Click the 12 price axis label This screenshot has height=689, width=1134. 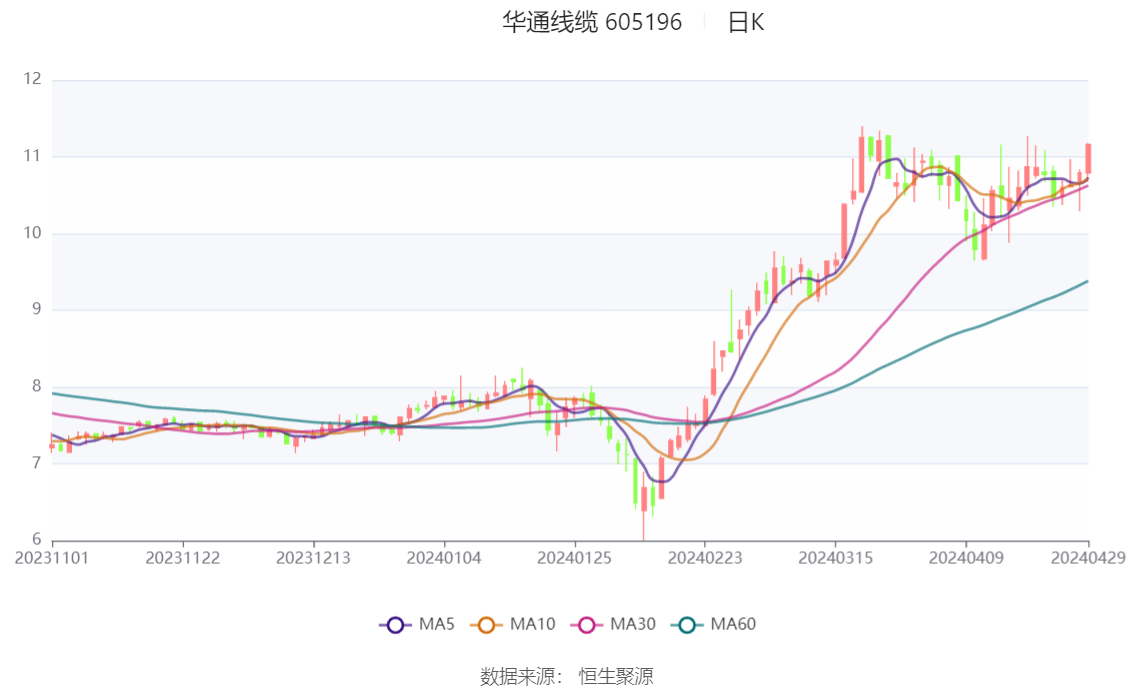pos(33,79)
